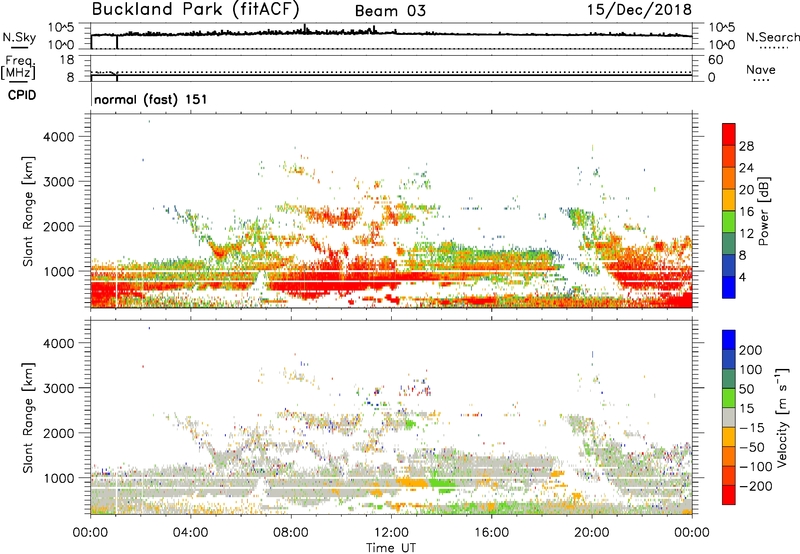This screenshot has width=800, height=554.
Task: Click the dotted line sample under N.Search
Action: [774, 48]
